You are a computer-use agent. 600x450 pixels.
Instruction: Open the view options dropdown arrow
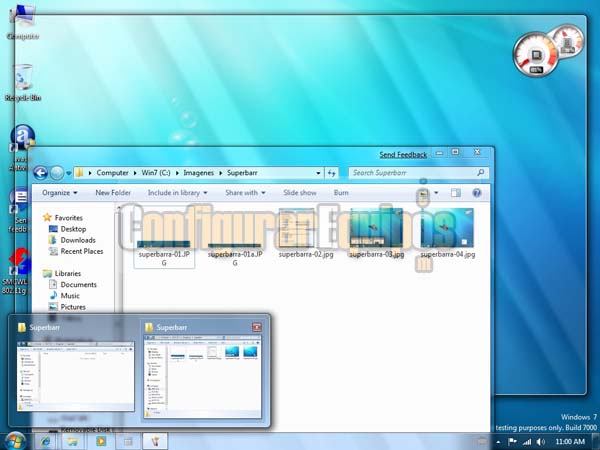click(436, 193)
